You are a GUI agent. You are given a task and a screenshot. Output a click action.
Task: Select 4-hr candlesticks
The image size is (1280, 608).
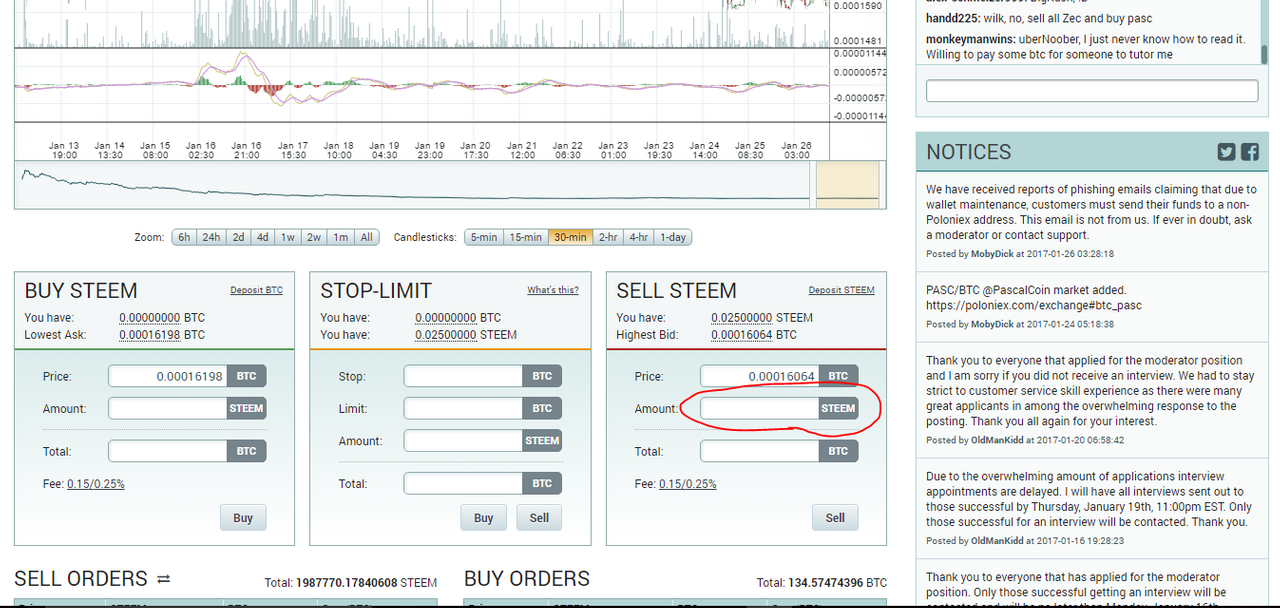click(638, 237)
